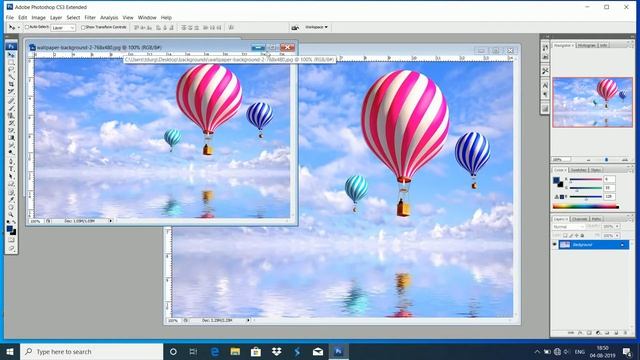640x360 pixels.
Task: Select the Horizontal Type tool
Action: click(11, 168)
